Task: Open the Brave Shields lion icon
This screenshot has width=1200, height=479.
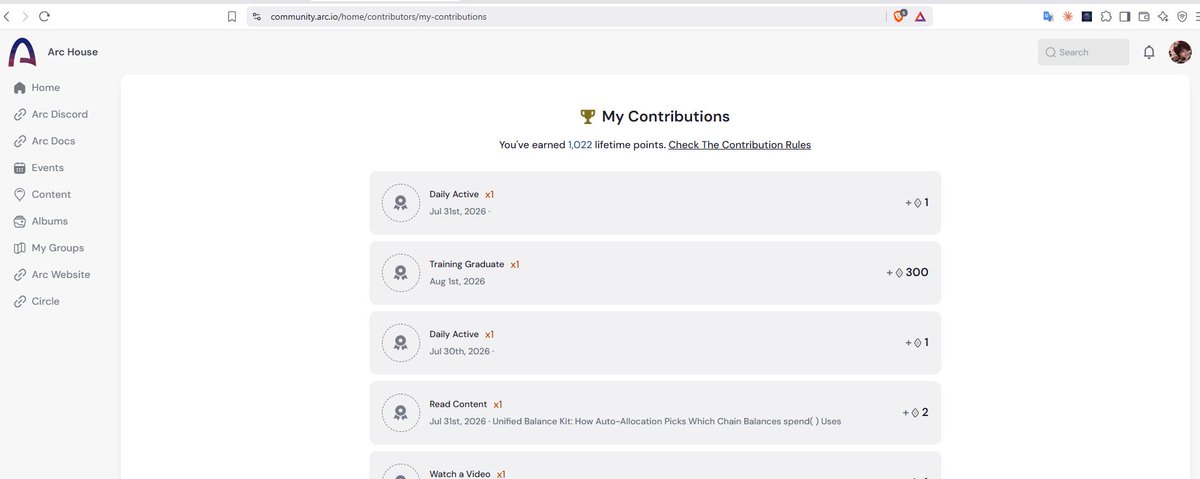Action: coord(899,16)
